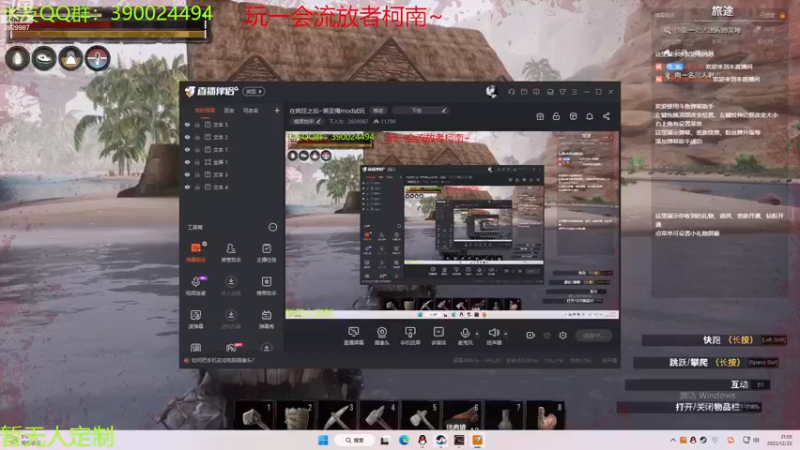Click the share icon beside the bell
Screen dimensions: 800x450
click(606, 116)
